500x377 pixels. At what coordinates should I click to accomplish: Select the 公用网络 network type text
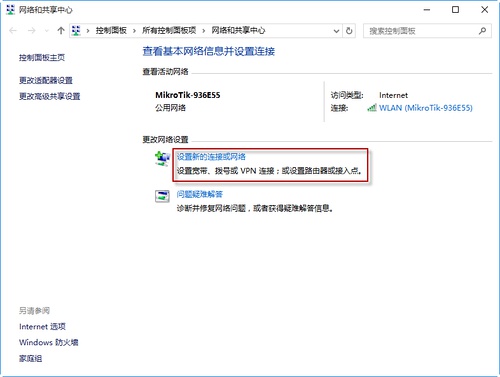170,108
